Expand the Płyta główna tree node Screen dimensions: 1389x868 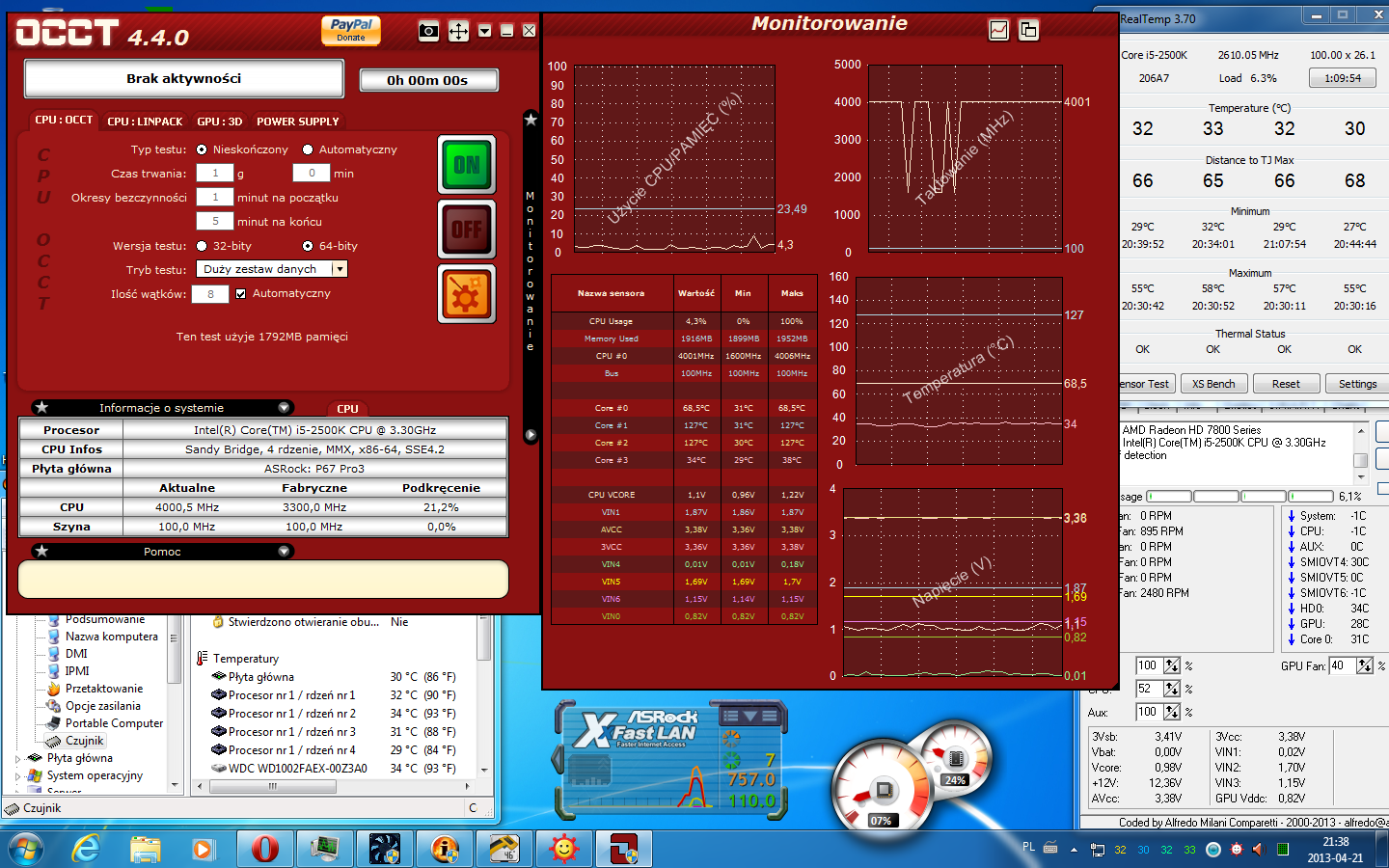(x=18, y=759)
